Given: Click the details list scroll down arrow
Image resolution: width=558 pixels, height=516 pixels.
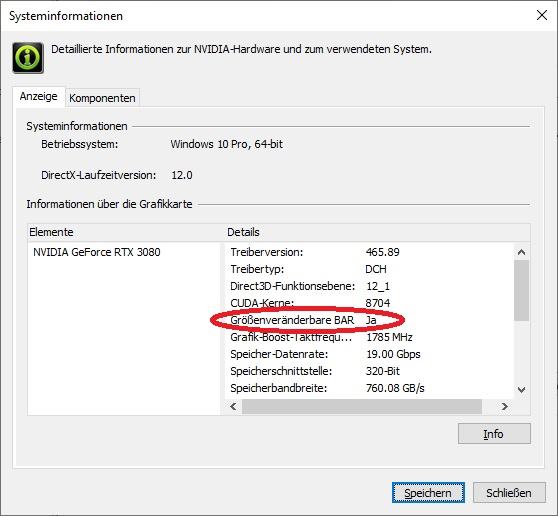Looking at the screenshot, I should (522, 390).
